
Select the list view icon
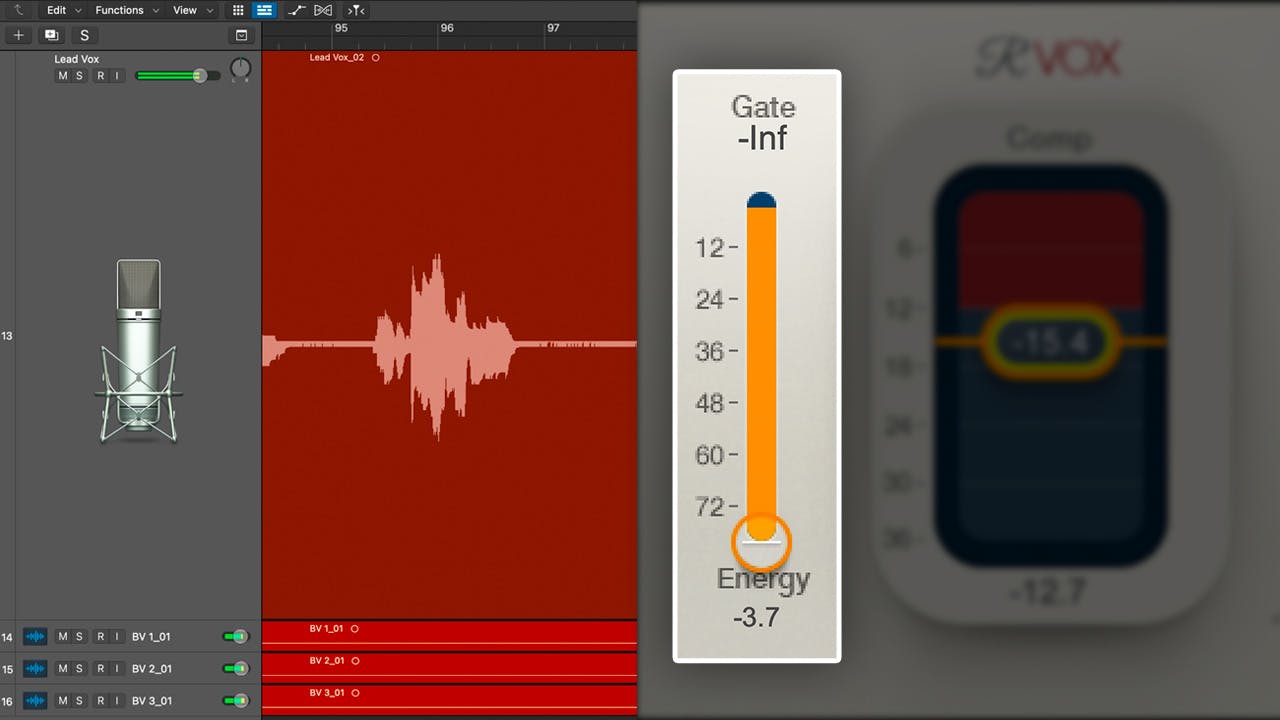coord(264,10)
